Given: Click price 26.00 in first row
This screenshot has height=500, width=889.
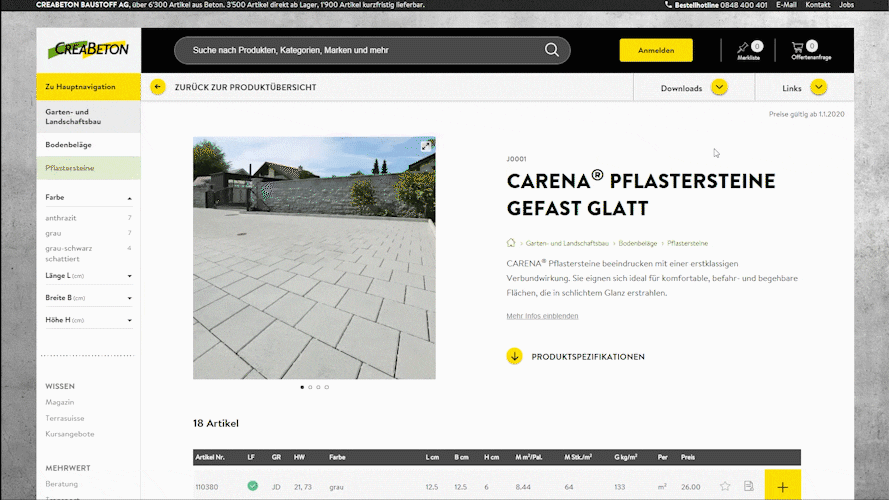Looking at the screenshot, I should click(691, 486).
